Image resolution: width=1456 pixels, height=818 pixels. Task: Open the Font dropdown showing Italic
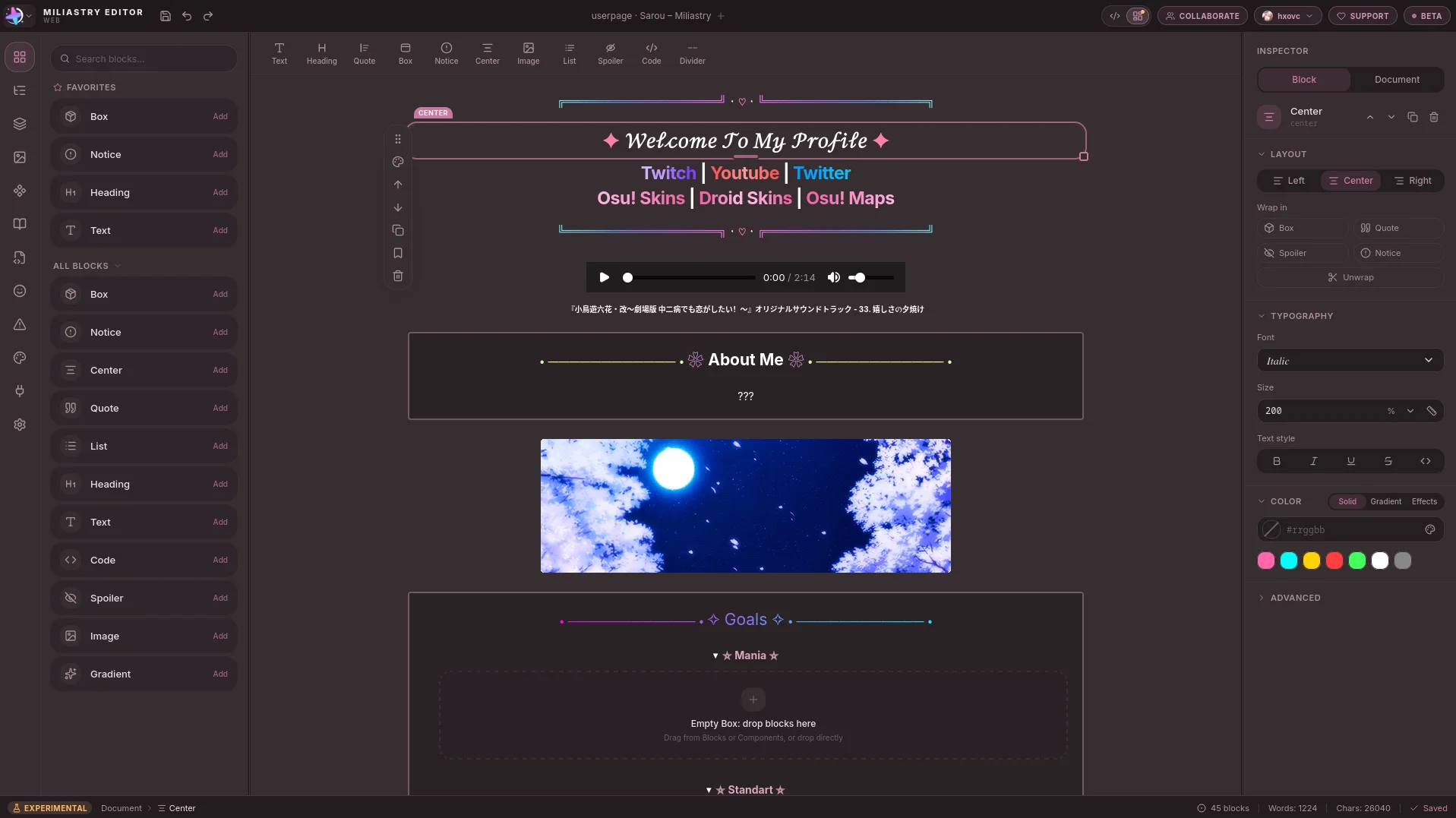1350,361
